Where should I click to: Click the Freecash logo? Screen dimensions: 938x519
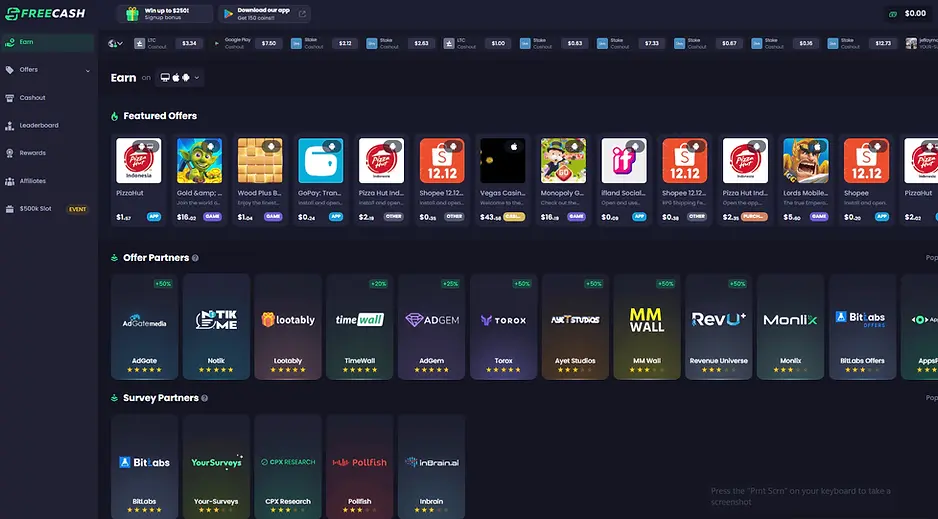(45, 13)
